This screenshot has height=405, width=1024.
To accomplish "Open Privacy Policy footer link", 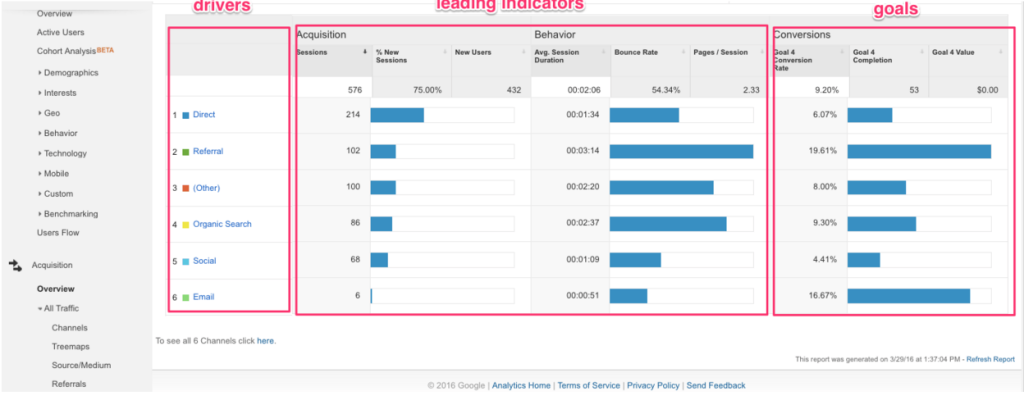I will pos(653,385).
